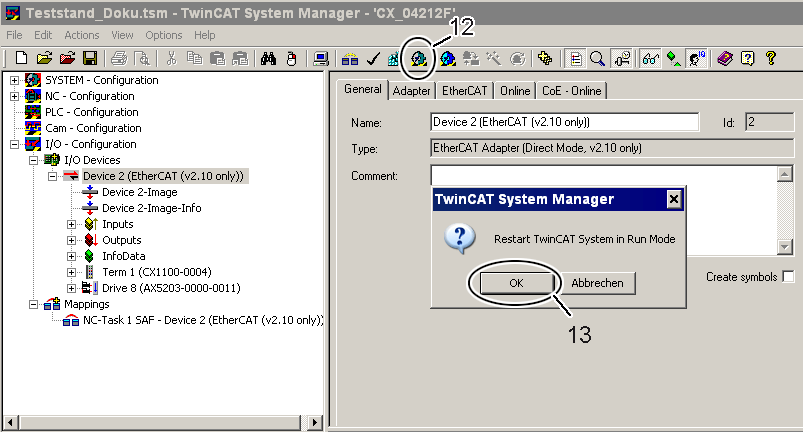Image resolution: width=803 pixels, height=432 pixels.
Task: Select Device 2-Image-Info tree item
Action: pos(152,208)
